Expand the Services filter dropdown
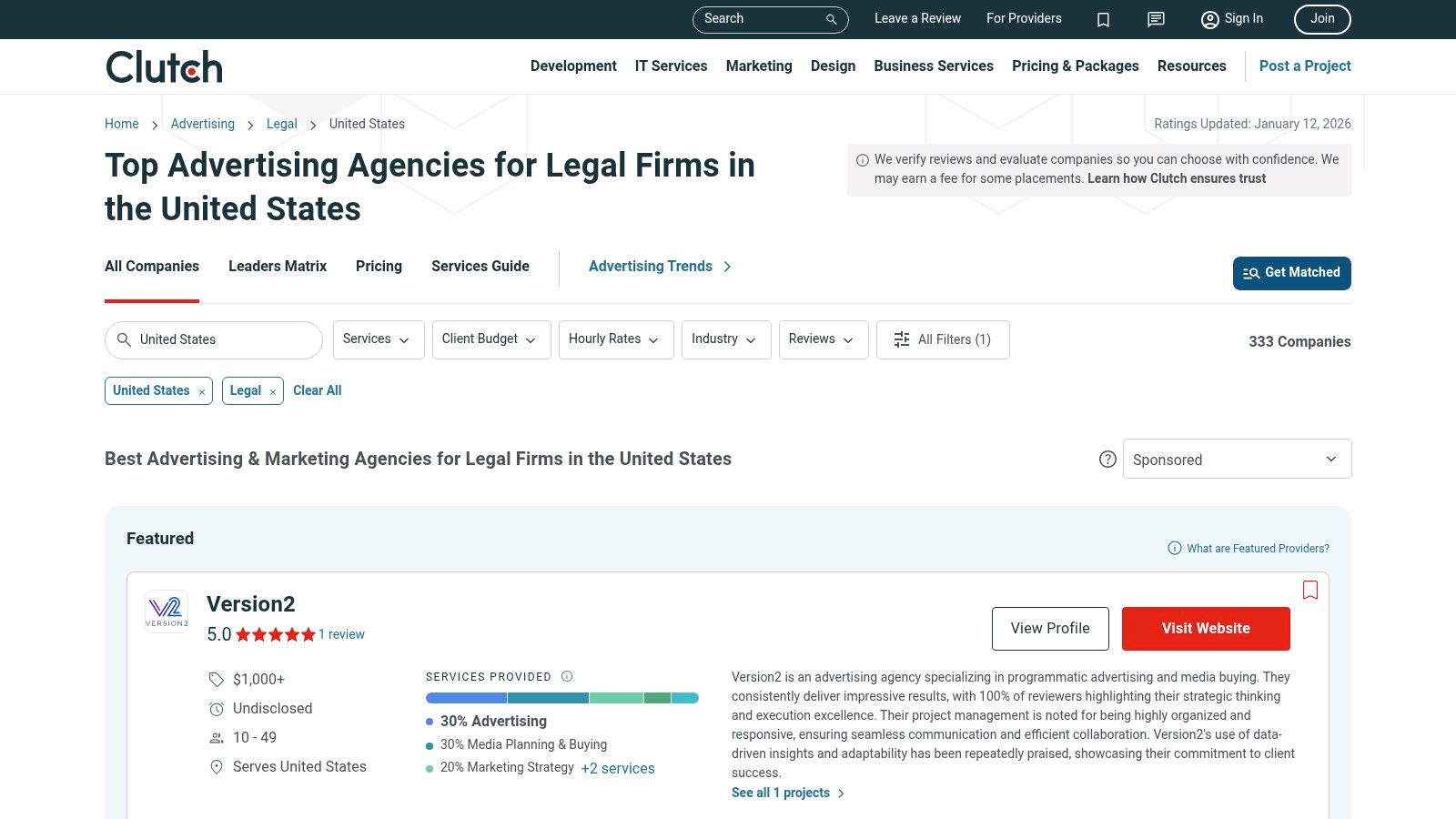The width and height of the screenshot is (1456, 819). (378, 339)
